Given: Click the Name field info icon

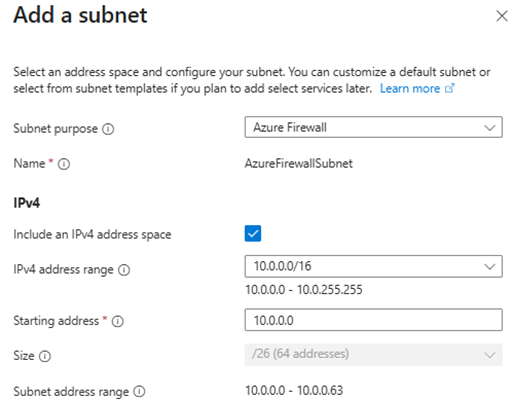Looking at the screenshot, I should tap(64, 164).
